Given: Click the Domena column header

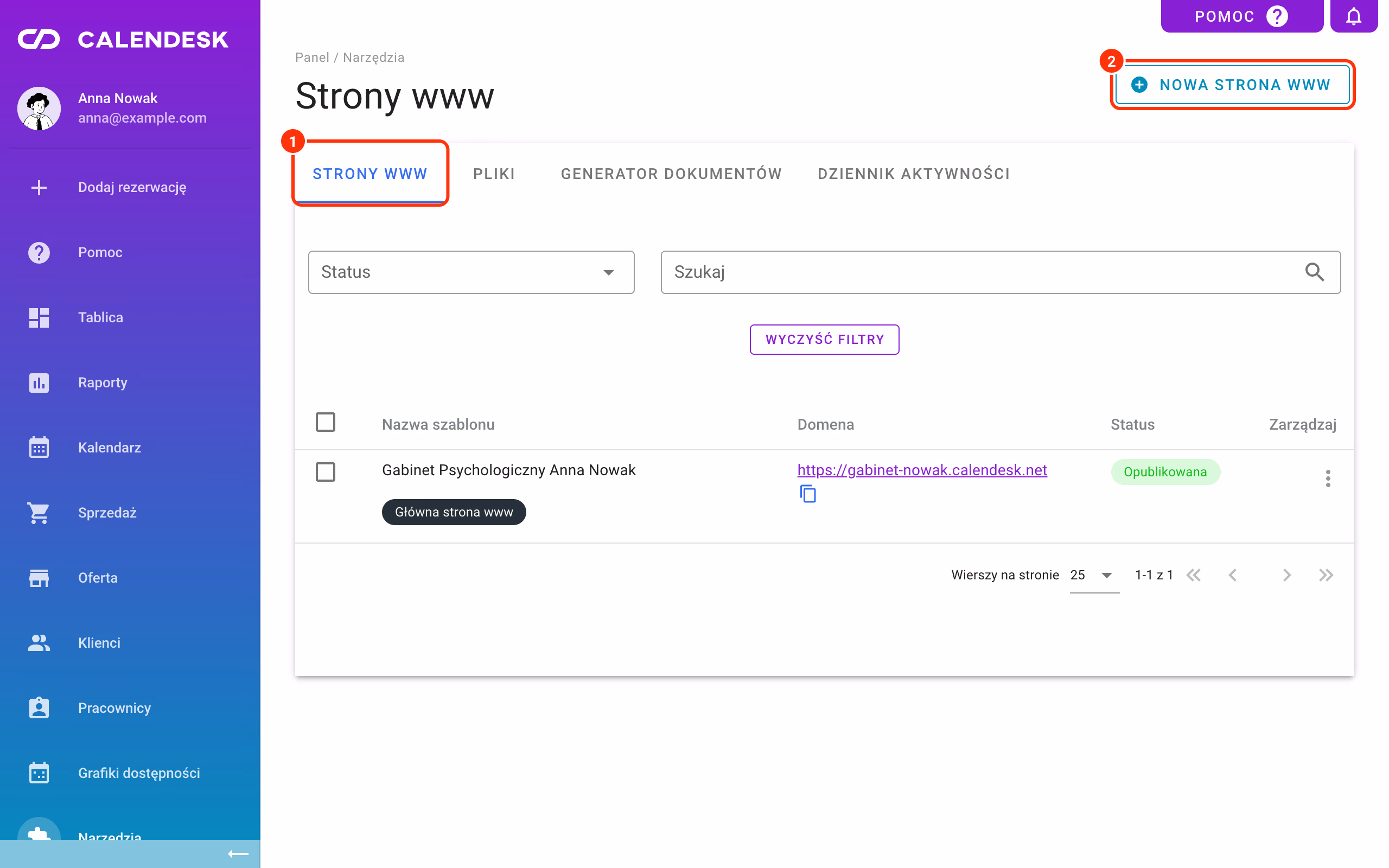Looking at the screenshot, I should (x=825, y=424).
